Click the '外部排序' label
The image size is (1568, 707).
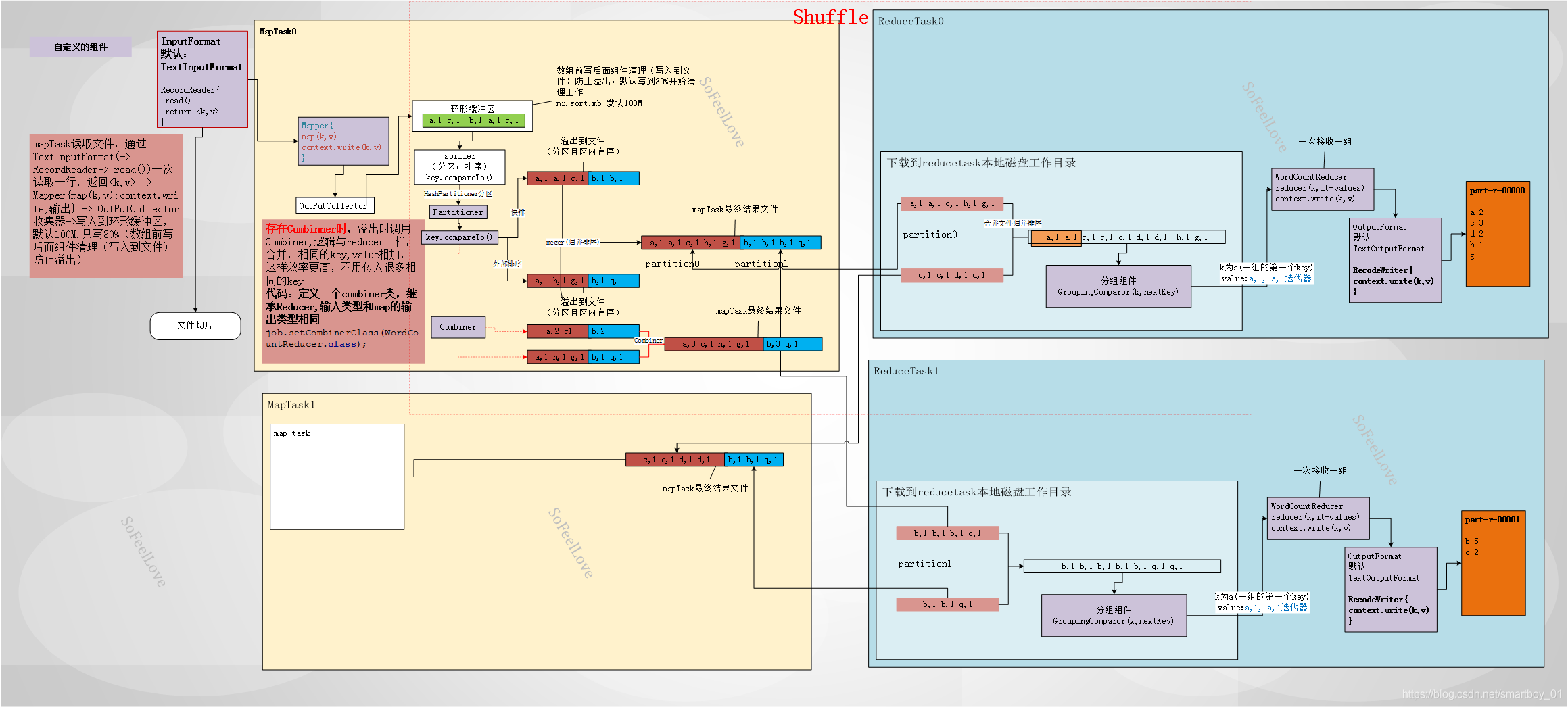pyautogui.click(x=507, y=264)
